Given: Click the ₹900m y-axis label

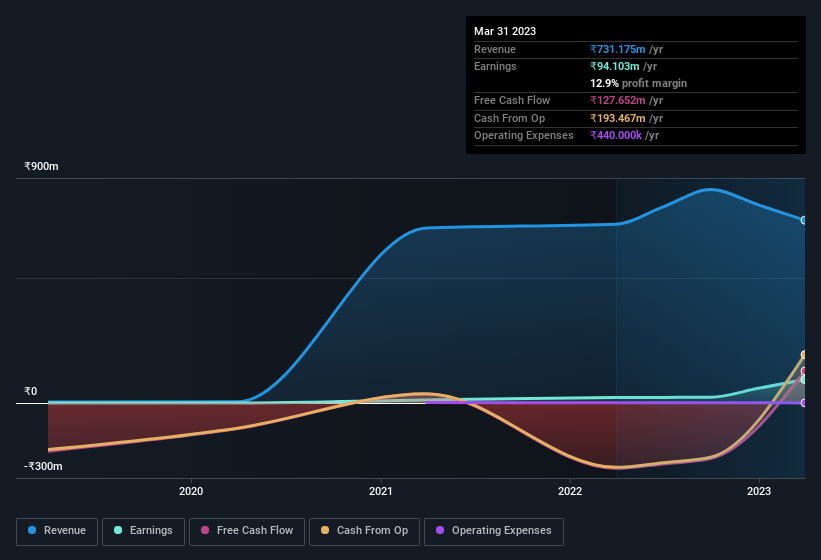Looking at the screenshot, I should coord(41,166).
